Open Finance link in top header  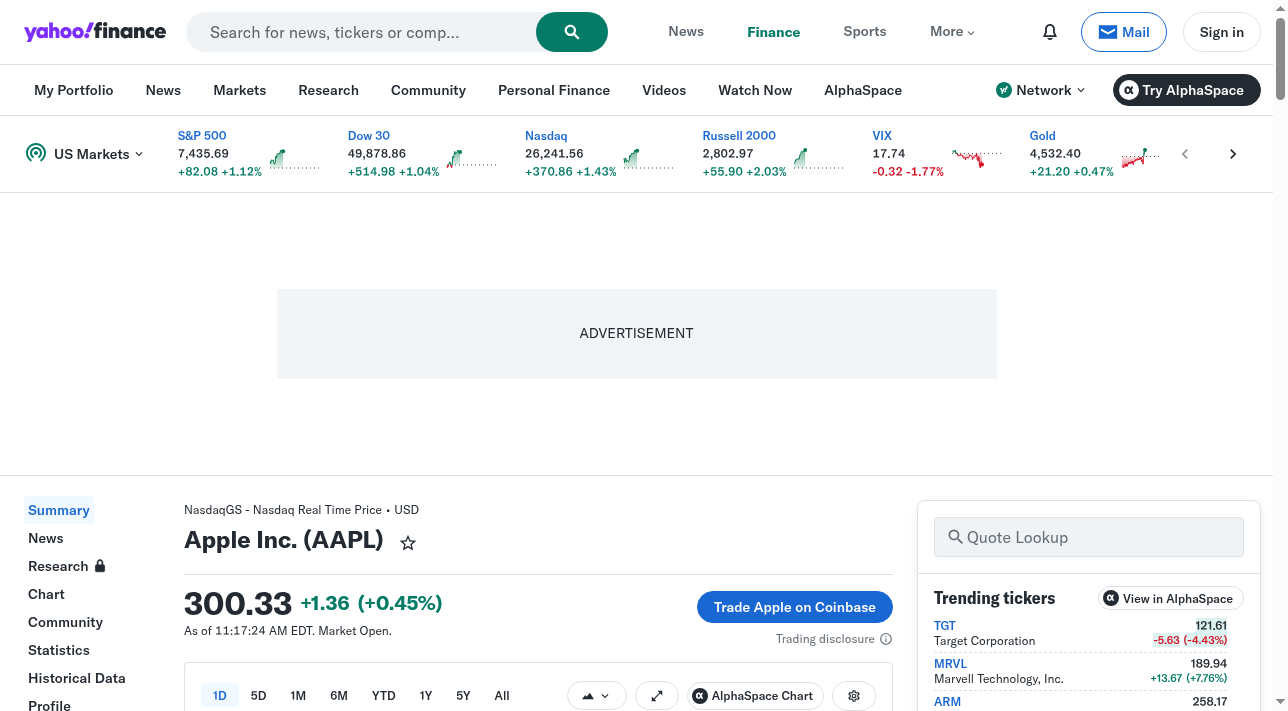774,32
